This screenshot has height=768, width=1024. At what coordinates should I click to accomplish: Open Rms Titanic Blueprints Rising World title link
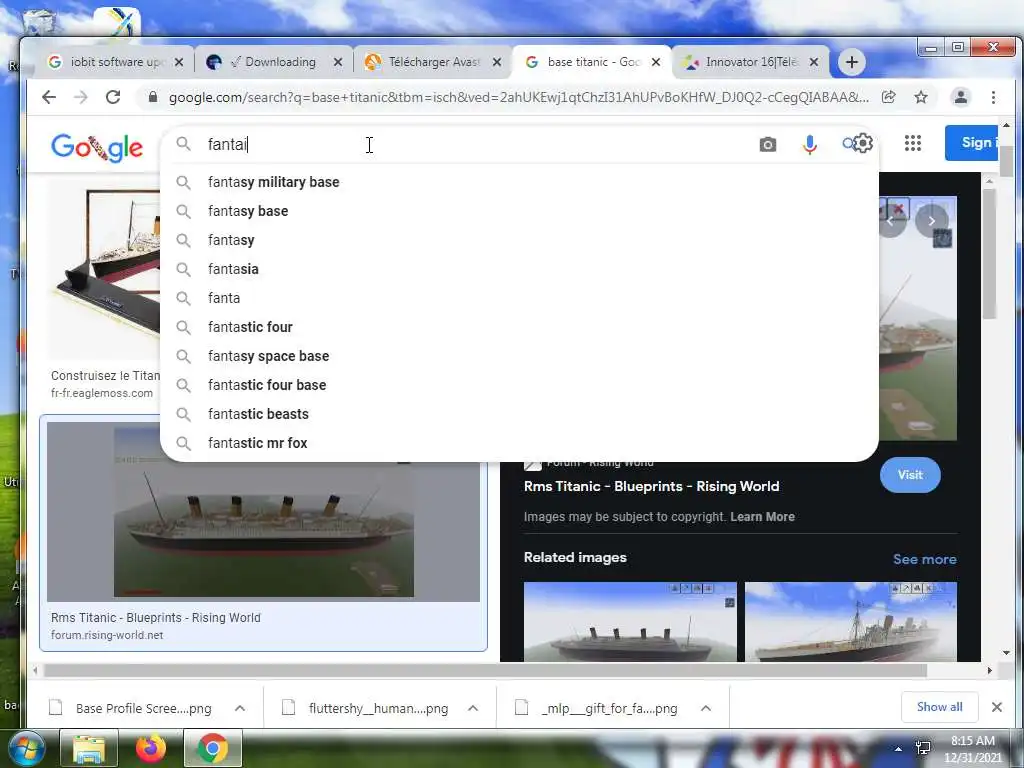tap(651, 487)
